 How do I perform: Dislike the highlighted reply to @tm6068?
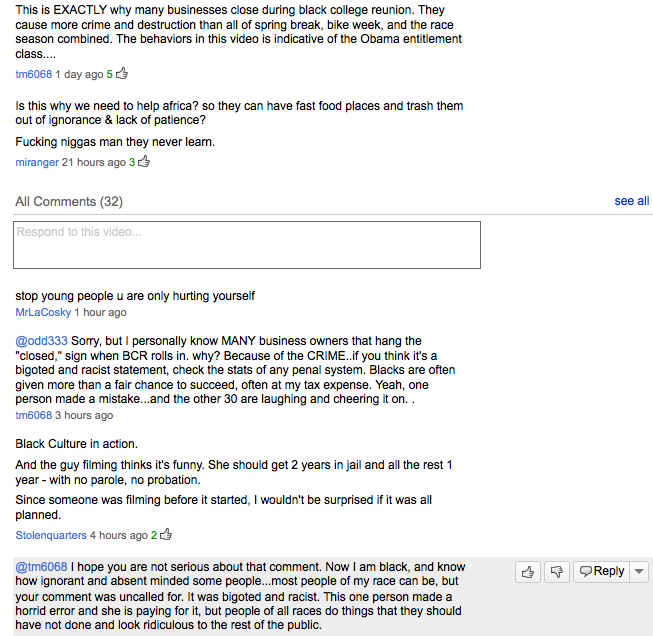(557, 571)
